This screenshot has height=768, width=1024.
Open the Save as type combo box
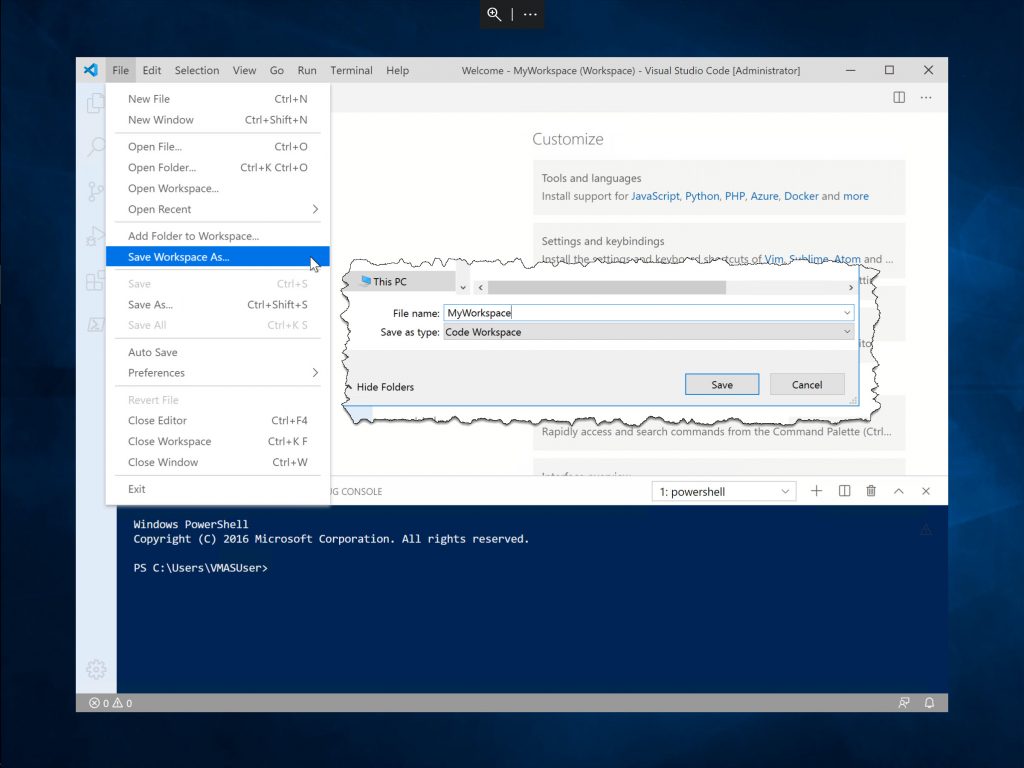[x=648, y=332]
